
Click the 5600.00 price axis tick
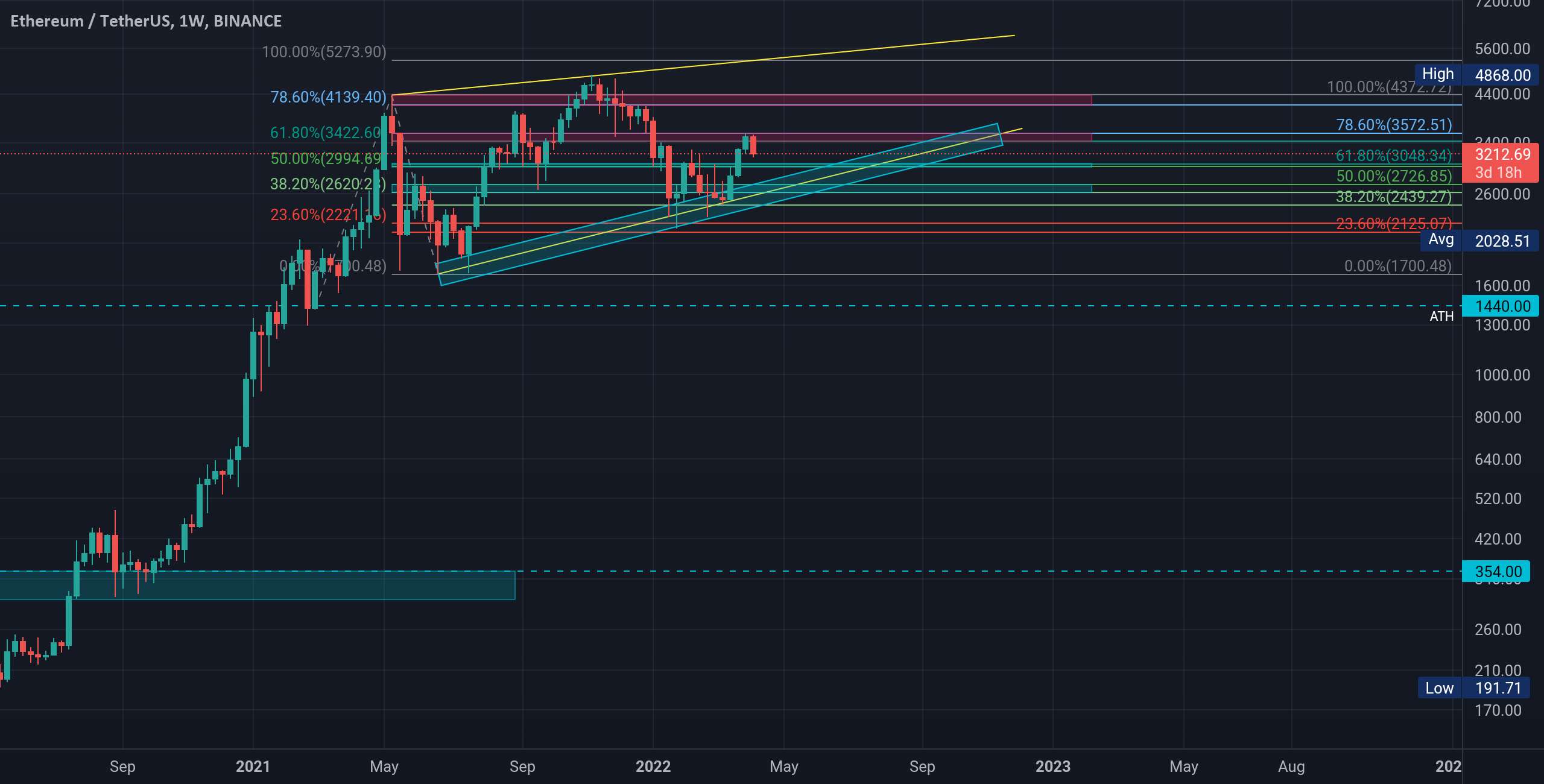pos(1502,49)
